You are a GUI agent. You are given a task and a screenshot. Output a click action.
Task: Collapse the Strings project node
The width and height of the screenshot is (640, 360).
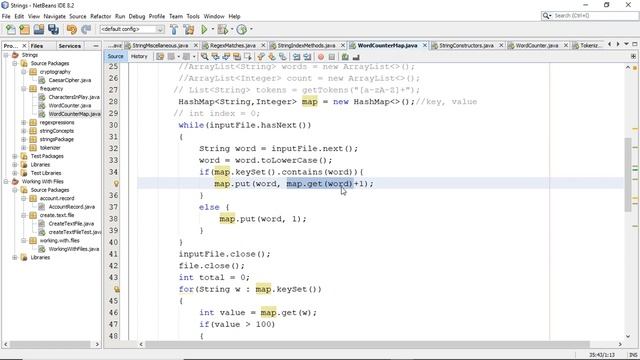[x=6, y=55]
